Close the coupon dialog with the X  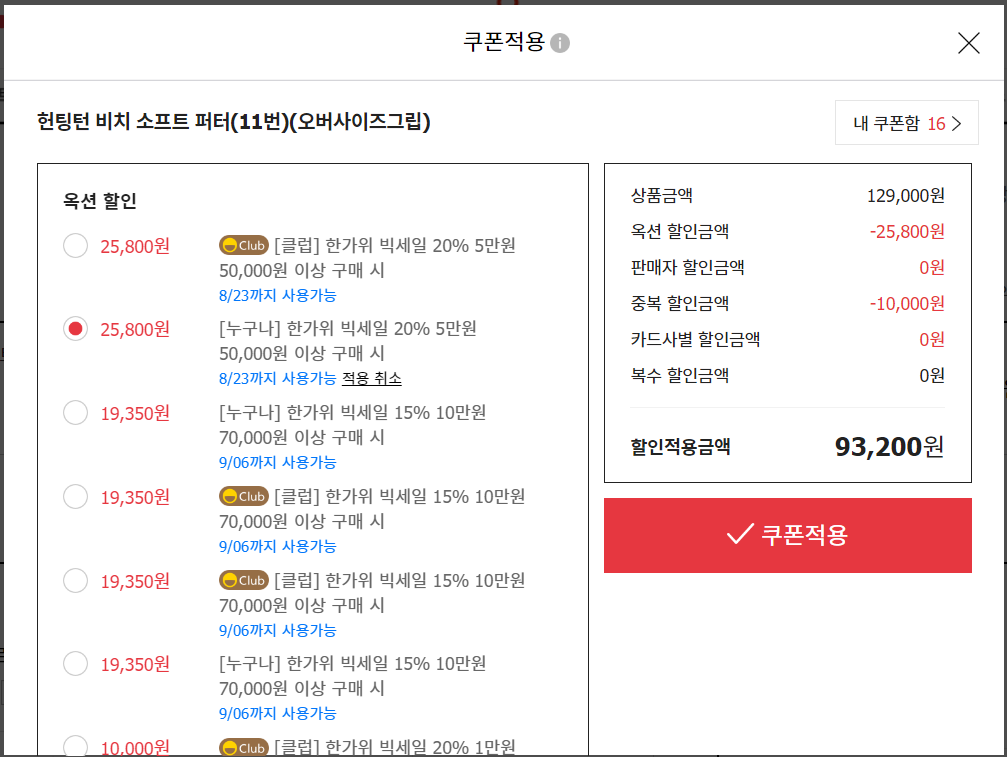[x=968, y=43]
